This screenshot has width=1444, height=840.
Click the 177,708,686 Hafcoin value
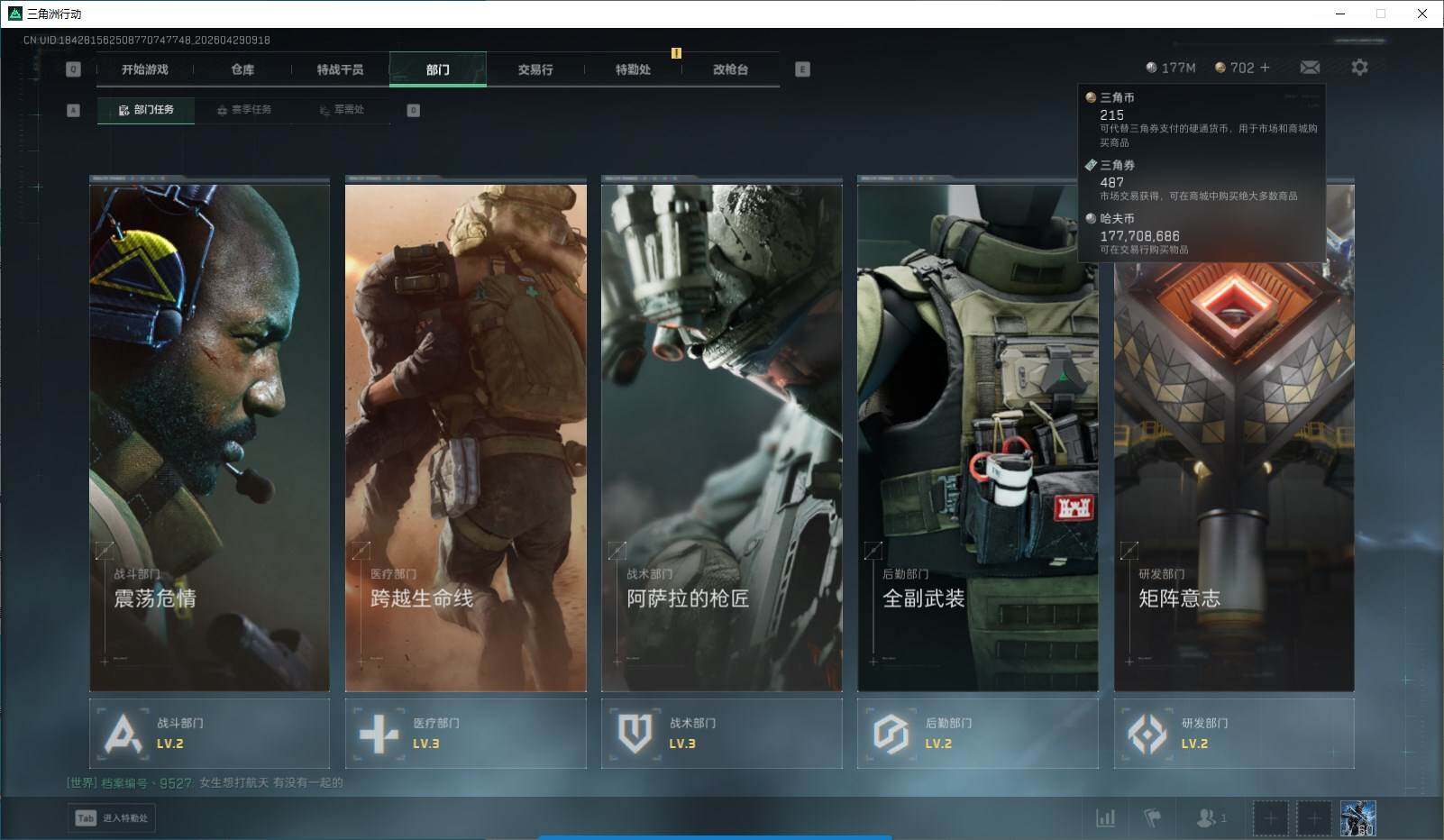(x=1139, y=236)
